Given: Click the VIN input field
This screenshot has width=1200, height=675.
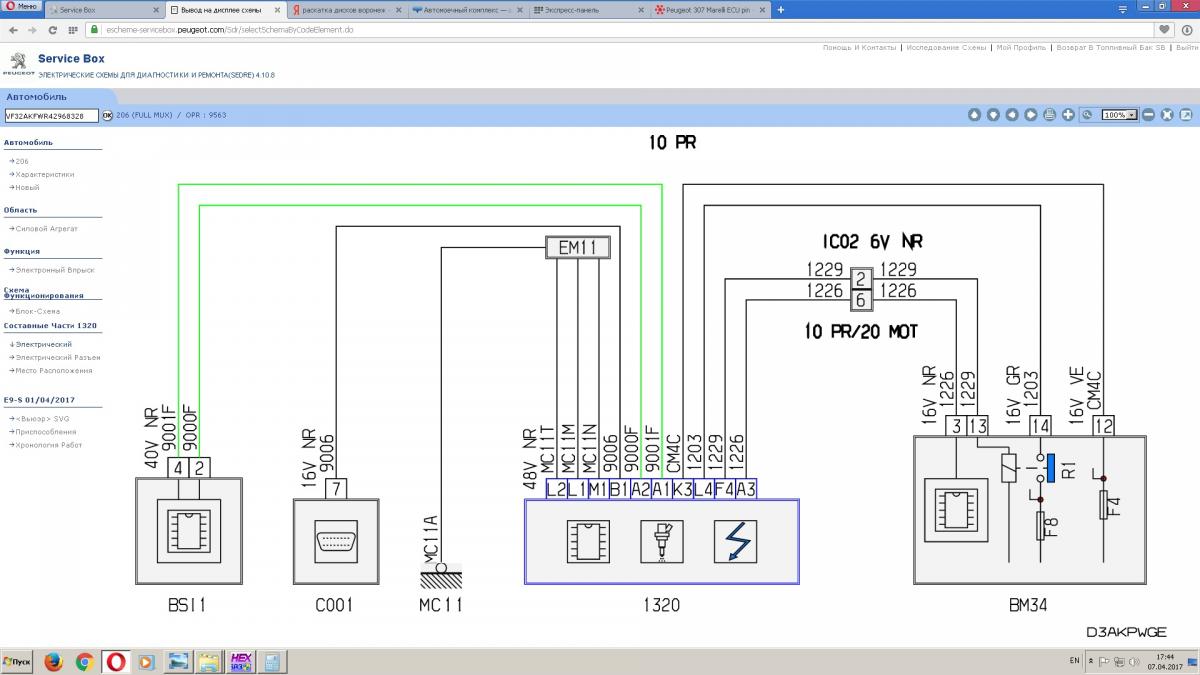Looking at the screenshot, I should click(52, 115).
